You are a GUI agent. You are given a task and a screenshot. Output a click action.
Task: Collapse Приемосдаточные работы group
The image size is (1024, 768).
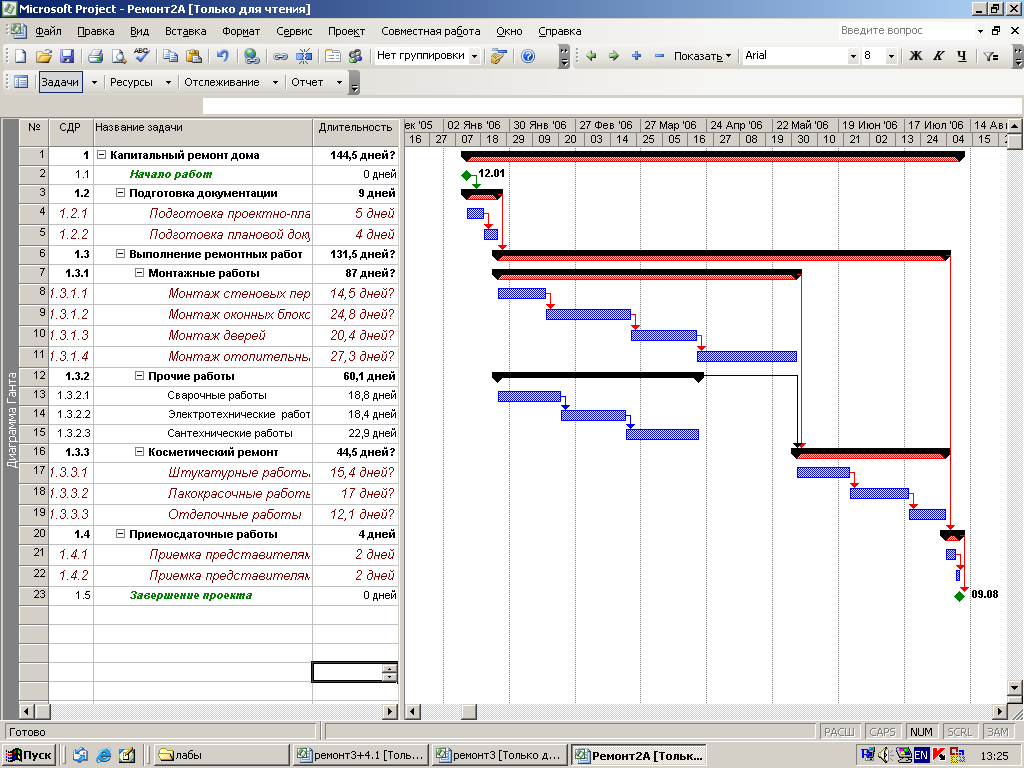120,534
